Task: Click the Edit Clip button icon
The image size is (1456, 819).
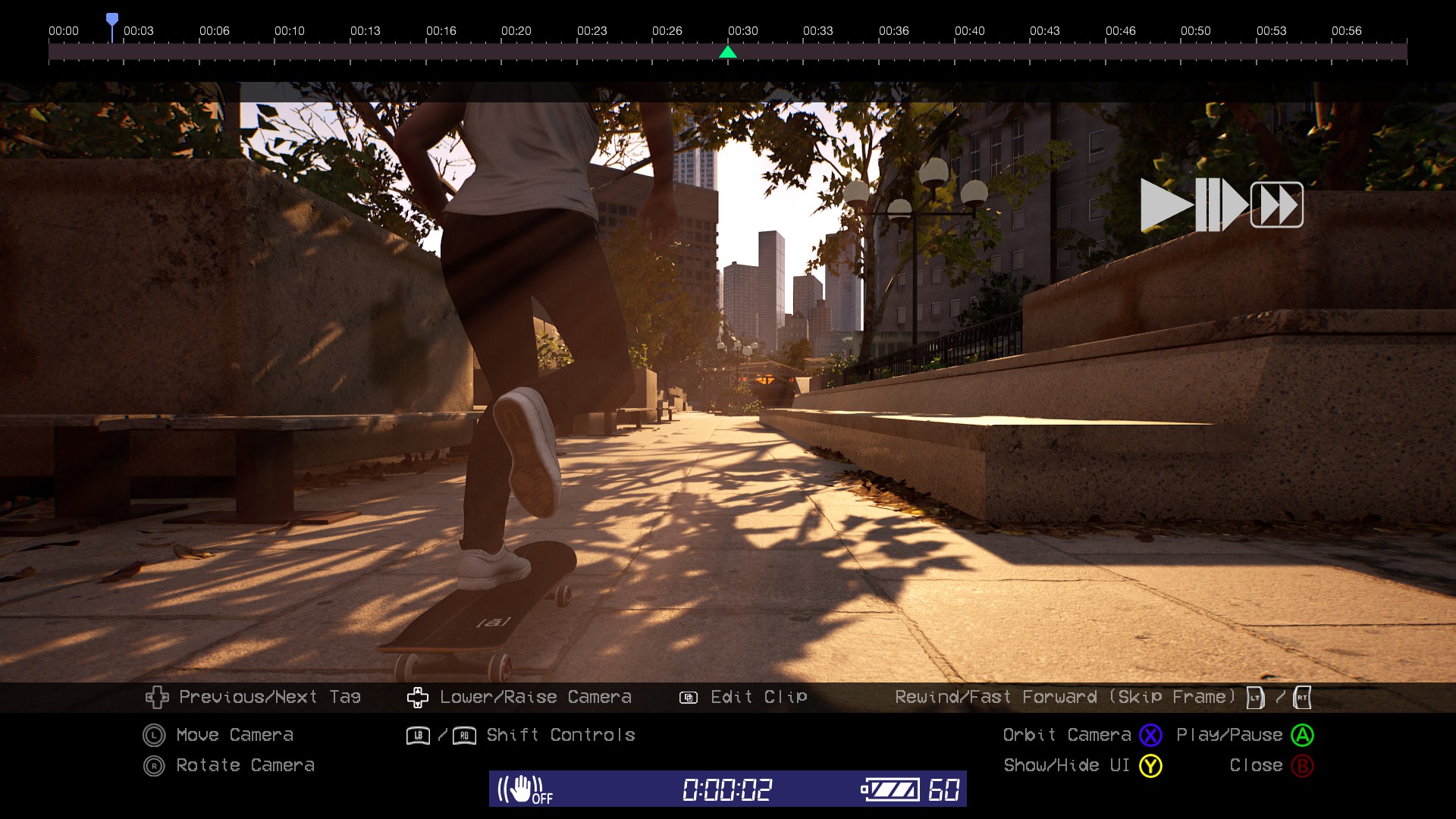Action: (689, 698)
